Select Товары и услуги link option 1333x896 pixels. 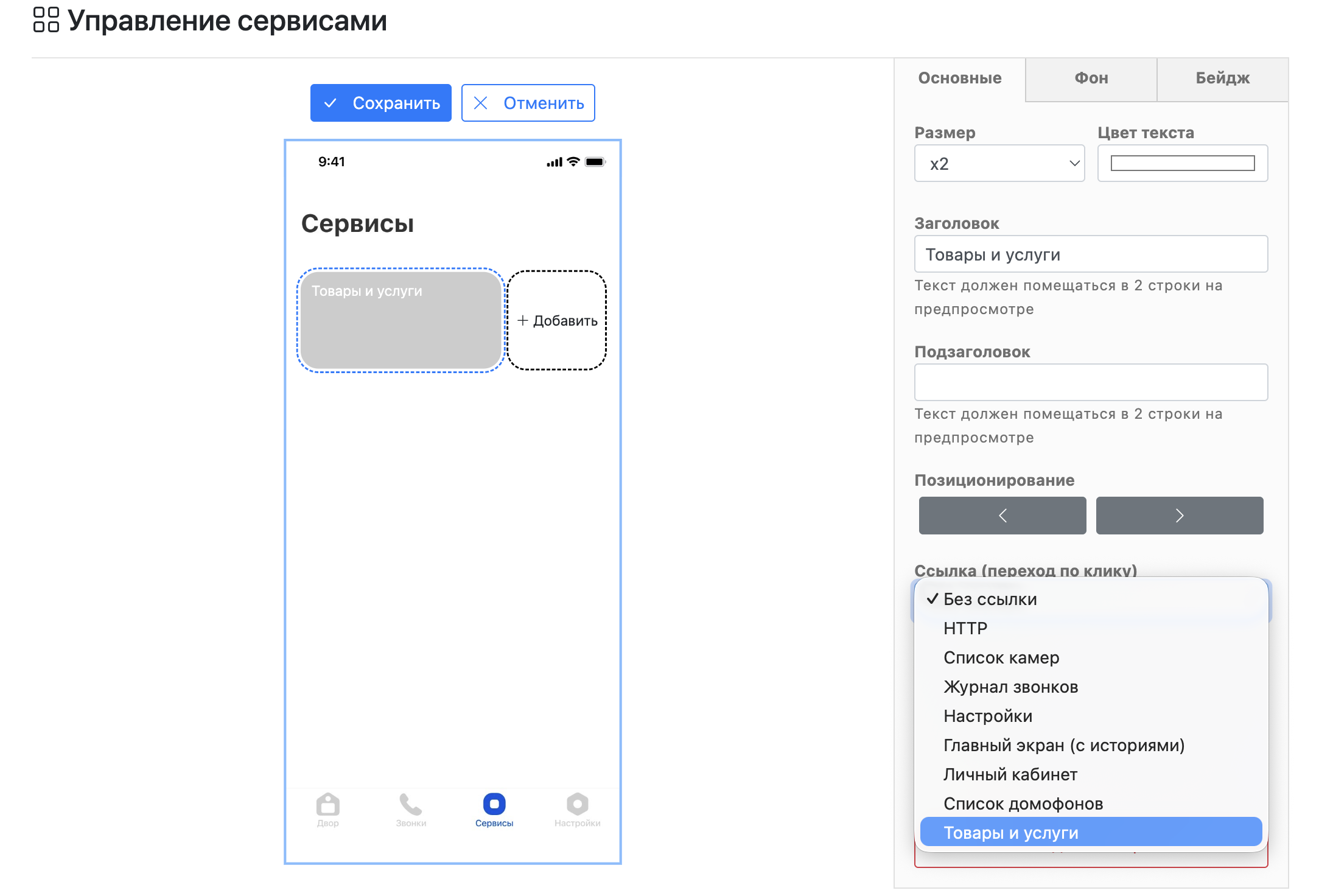[1010, 832]
